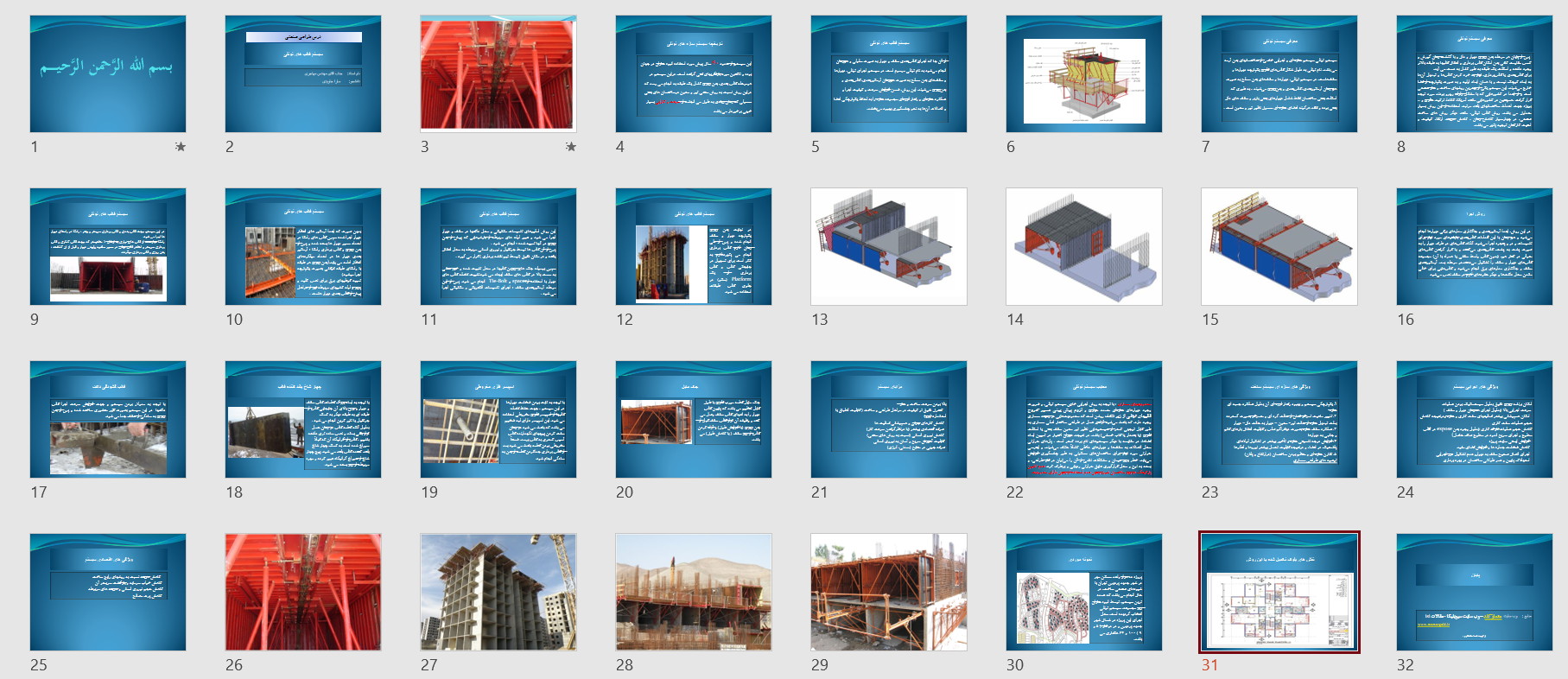Select slide 12 with building tower photo
This screenshot has height=679, width=1568.
[x=694, y=246]
